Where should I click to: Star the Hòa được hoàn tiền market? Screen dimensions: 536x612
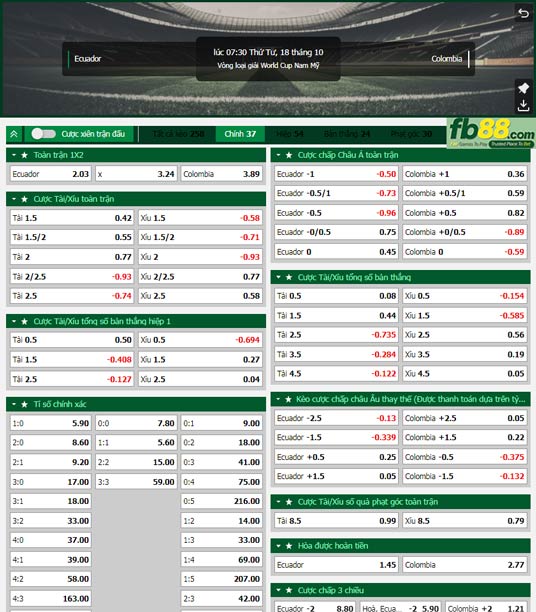[x=289, y=546]
